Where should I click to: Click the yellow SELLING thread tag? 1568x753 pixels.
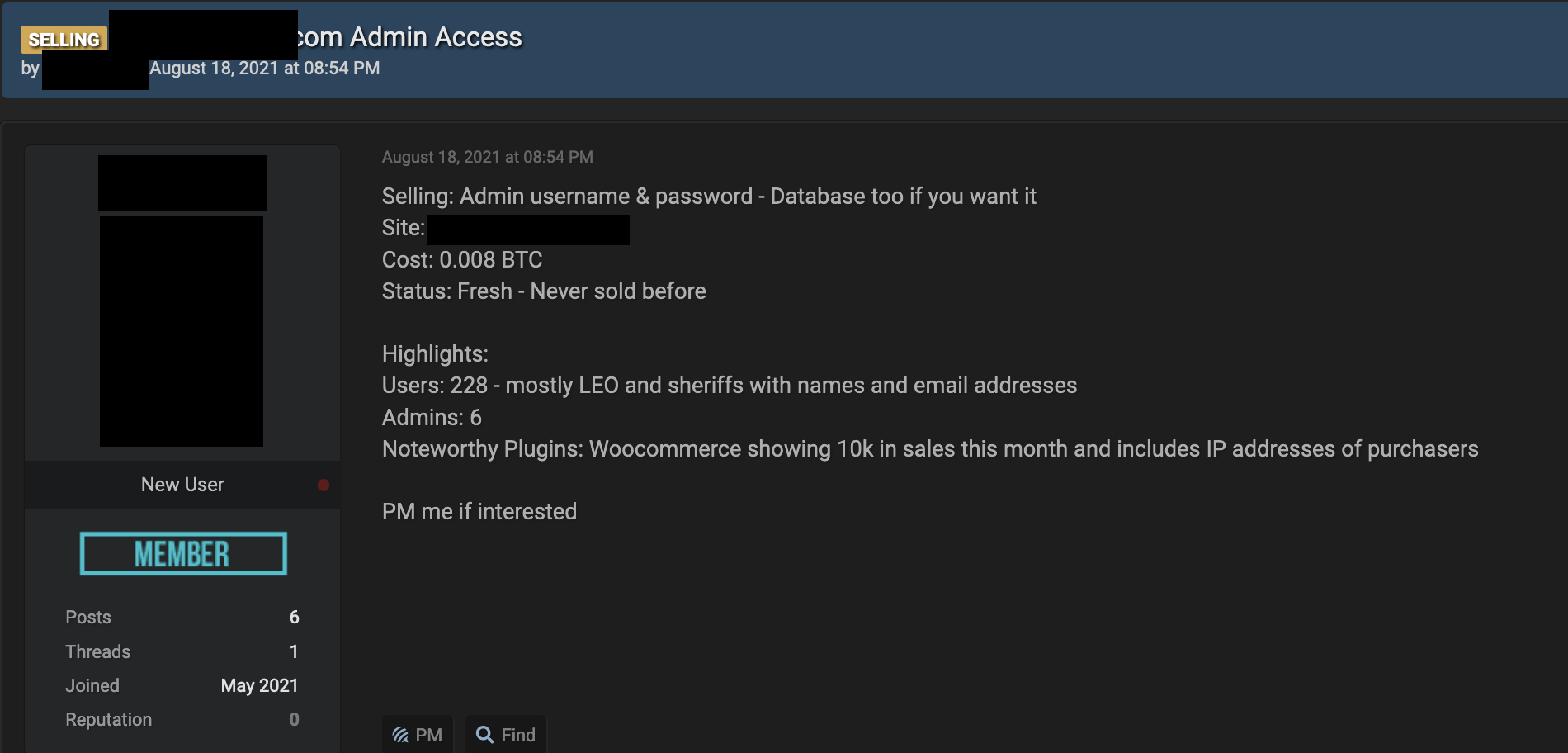tap(64, 39)
